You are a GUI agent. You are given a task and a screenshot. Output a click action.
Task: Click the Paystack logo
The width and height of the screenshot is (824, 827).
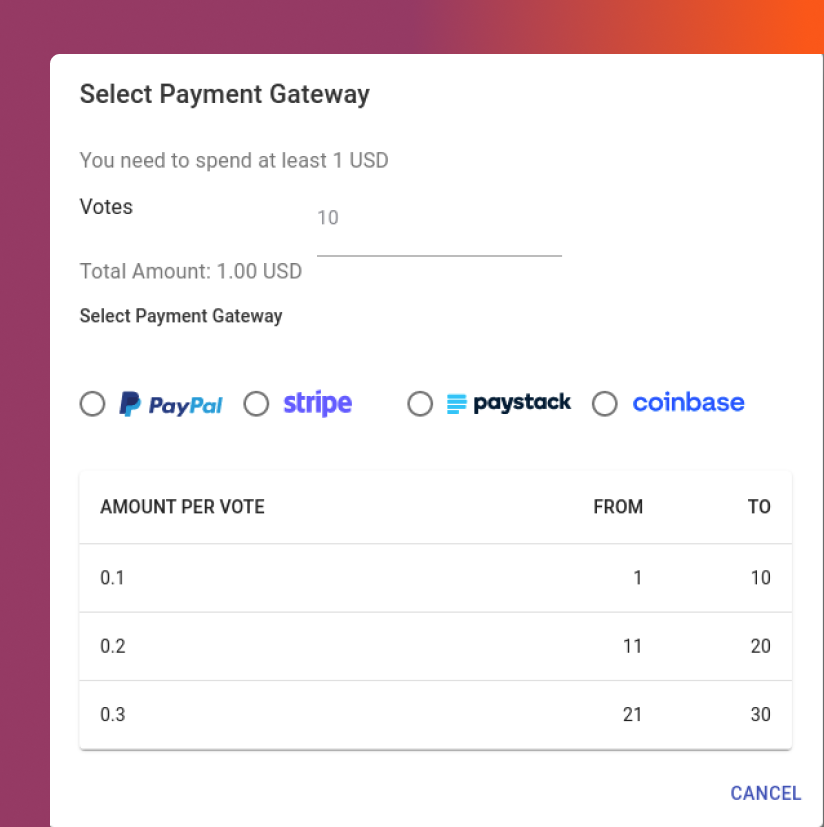pyautogui.click(x=509, y=403)
